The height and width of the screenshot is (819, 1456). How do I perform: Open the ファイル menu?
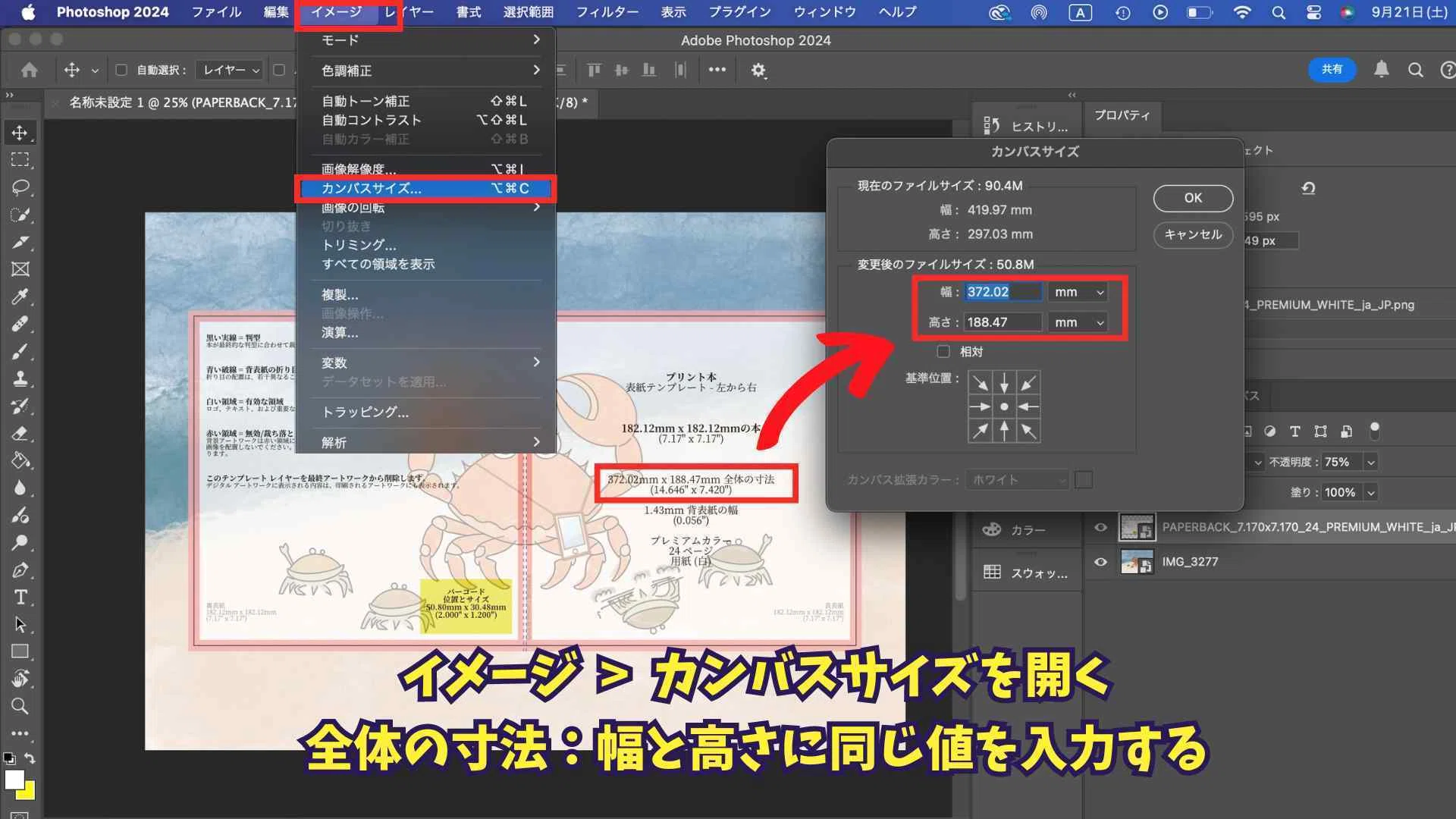click(216, 12)
